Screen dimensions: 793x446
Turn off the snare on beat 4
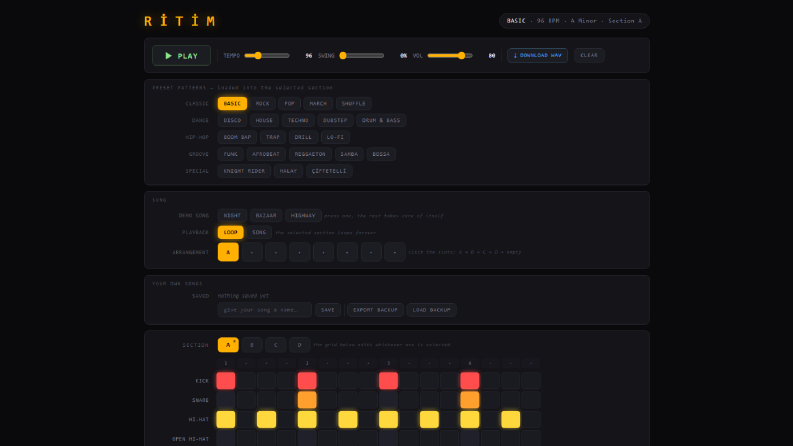(470, 400)
